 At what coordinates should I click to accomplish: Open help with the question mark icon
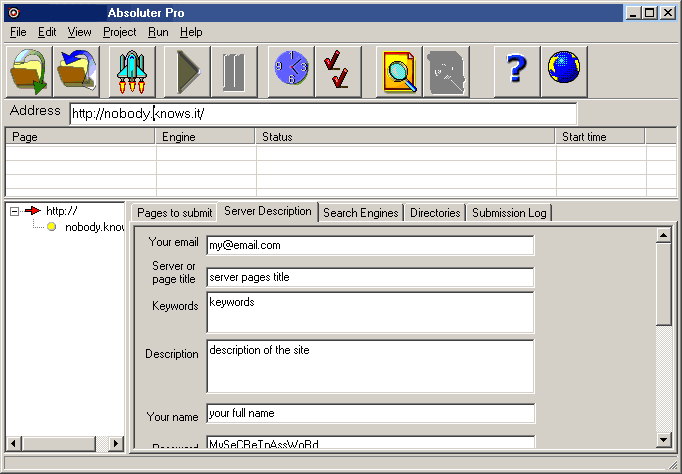pos(517,71)
